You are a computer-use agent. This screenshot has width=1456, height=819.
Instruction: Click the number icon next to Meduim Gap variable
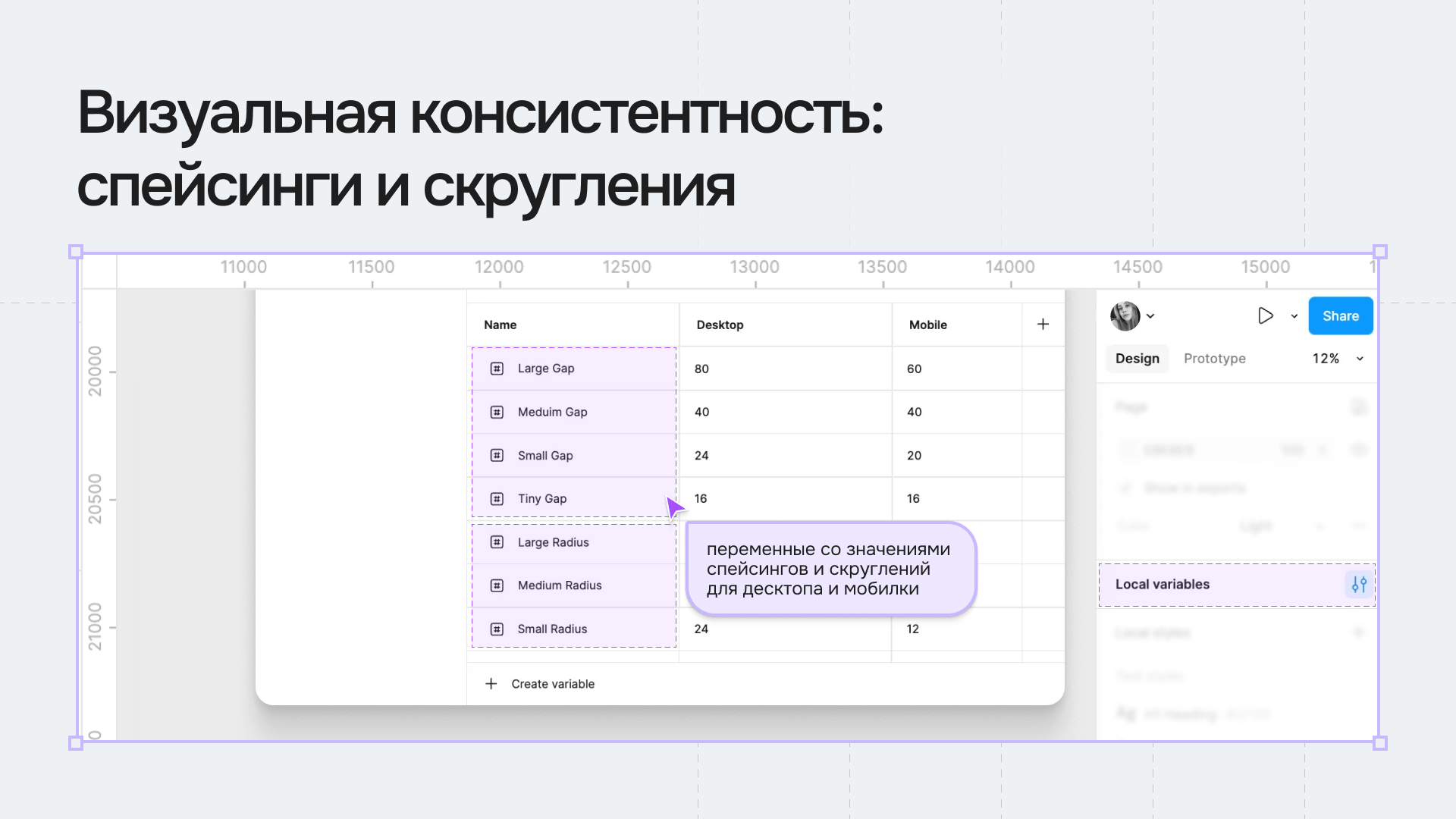click(497, 412)
